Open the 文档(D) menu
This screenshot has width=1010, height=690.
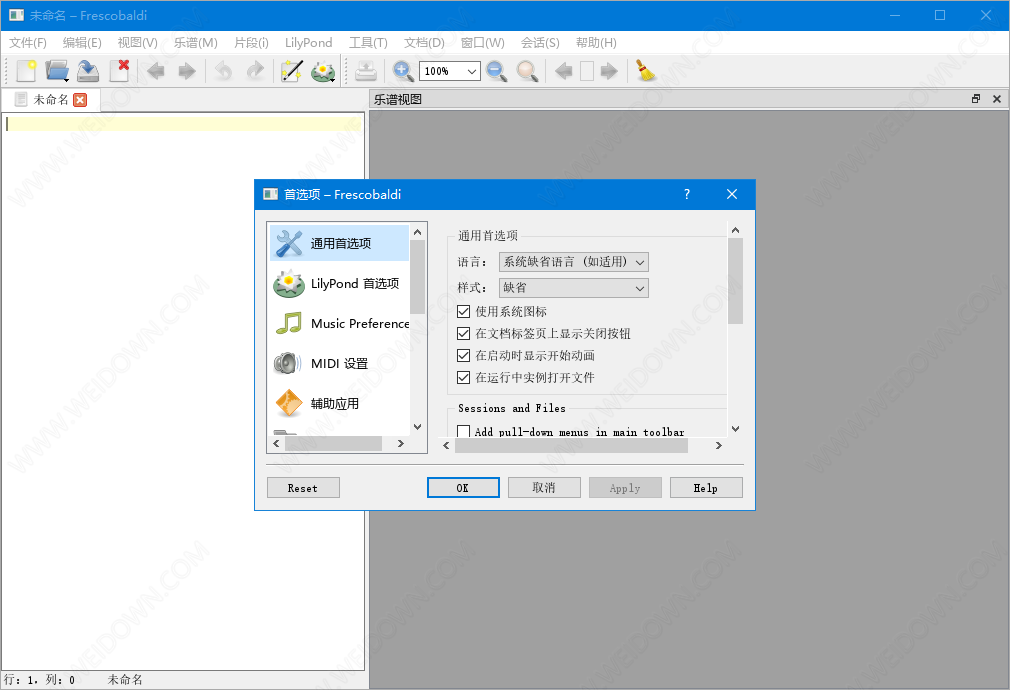coord(424,43)
